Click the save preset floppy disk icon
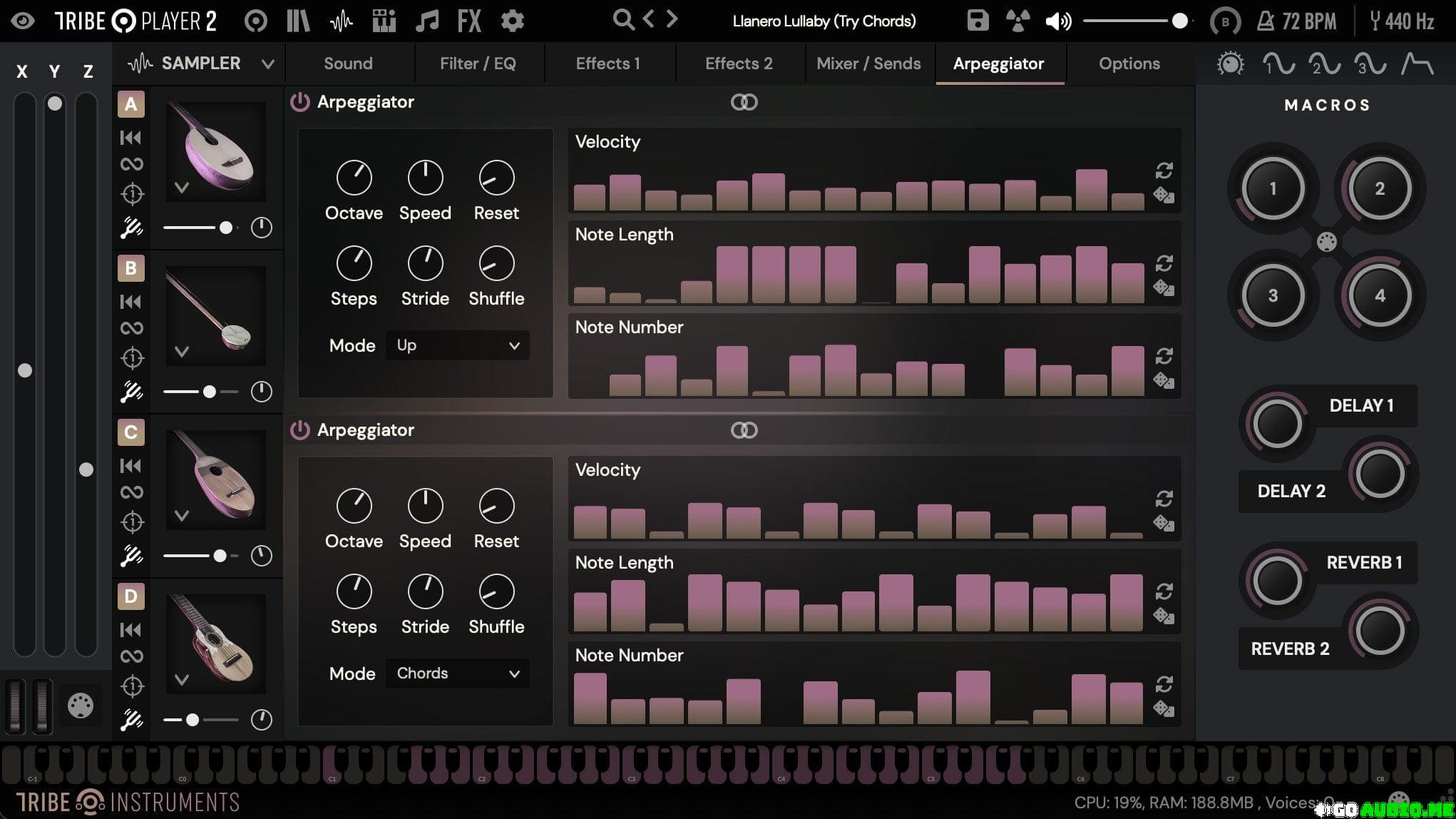The image size is (1456, 819). click(x=978, y=21)
